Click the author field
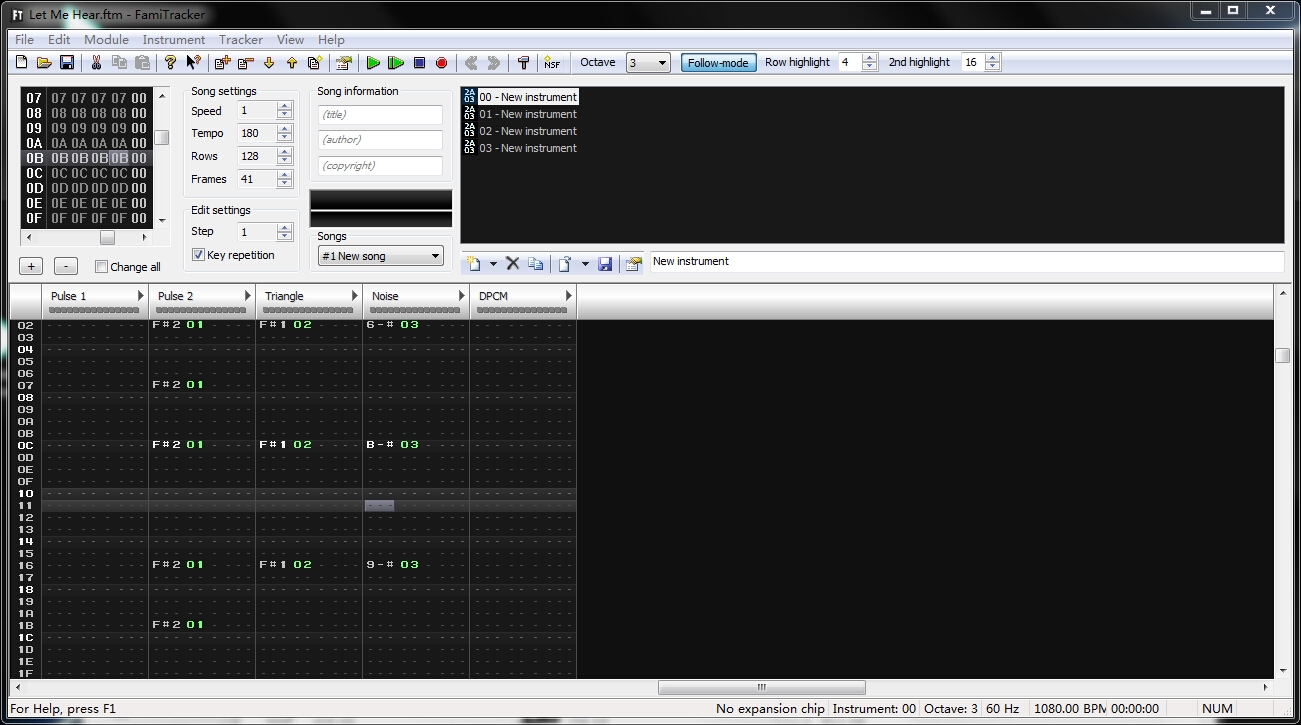 pyautogui.click(x=380, y=140)
